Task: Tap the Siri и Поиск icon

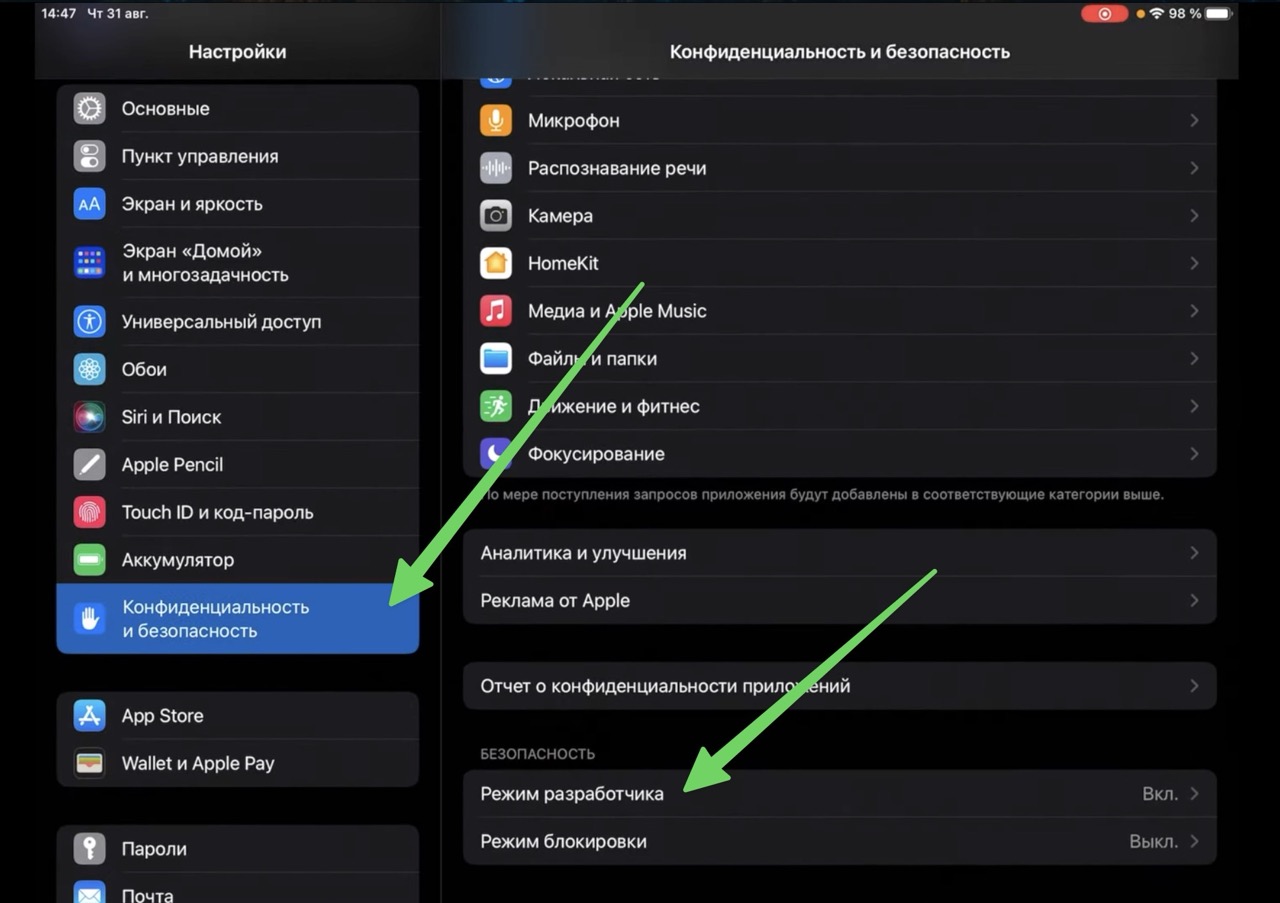Action: click(90, 417)
